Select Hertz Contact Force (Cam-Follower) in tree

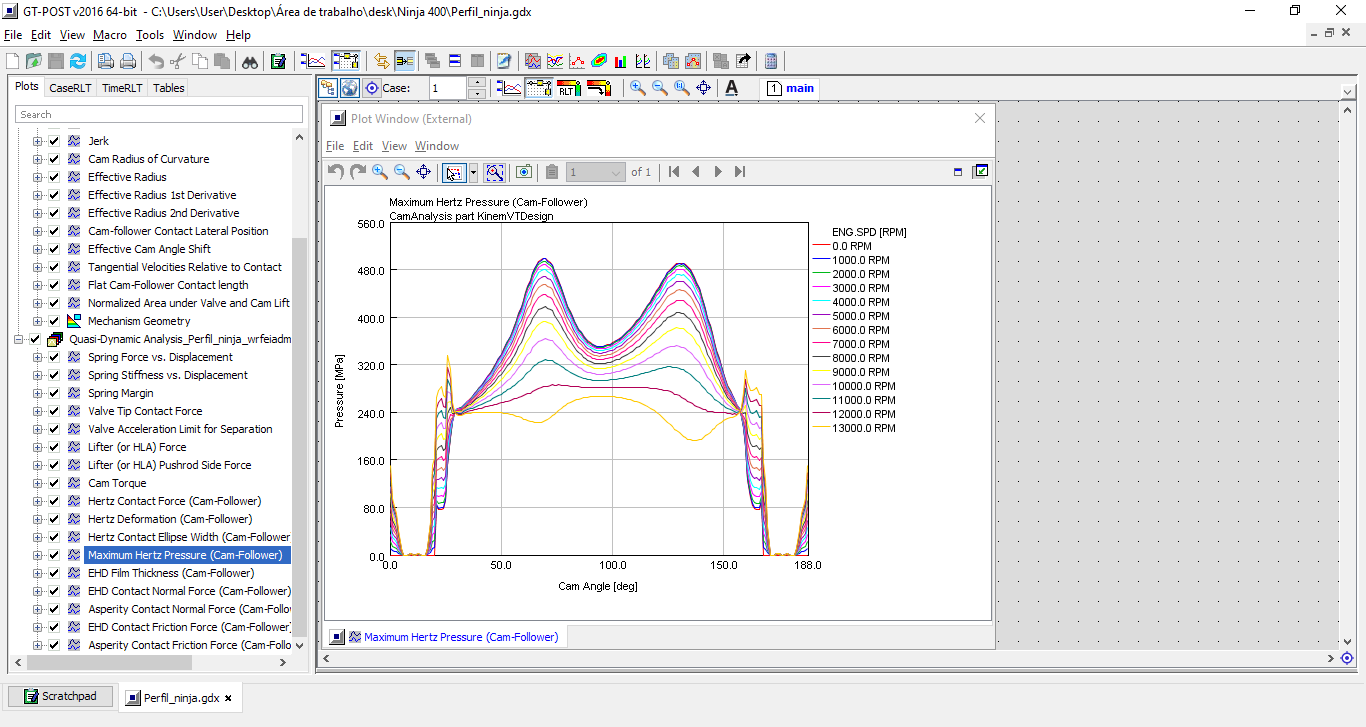coord(174,501)
